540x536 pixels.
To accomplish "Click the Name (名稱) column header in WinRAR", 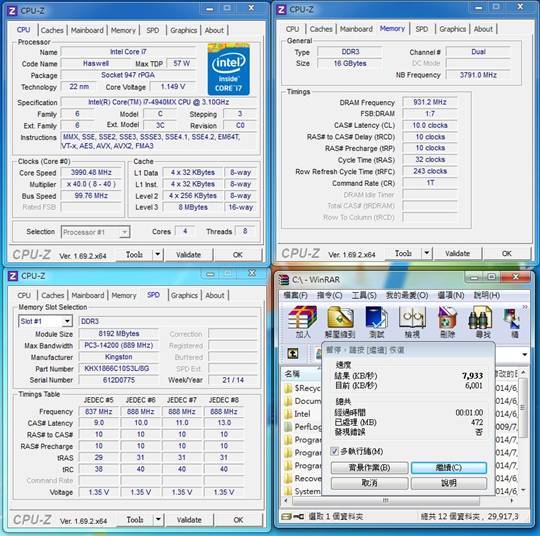I will click(302, 374).
